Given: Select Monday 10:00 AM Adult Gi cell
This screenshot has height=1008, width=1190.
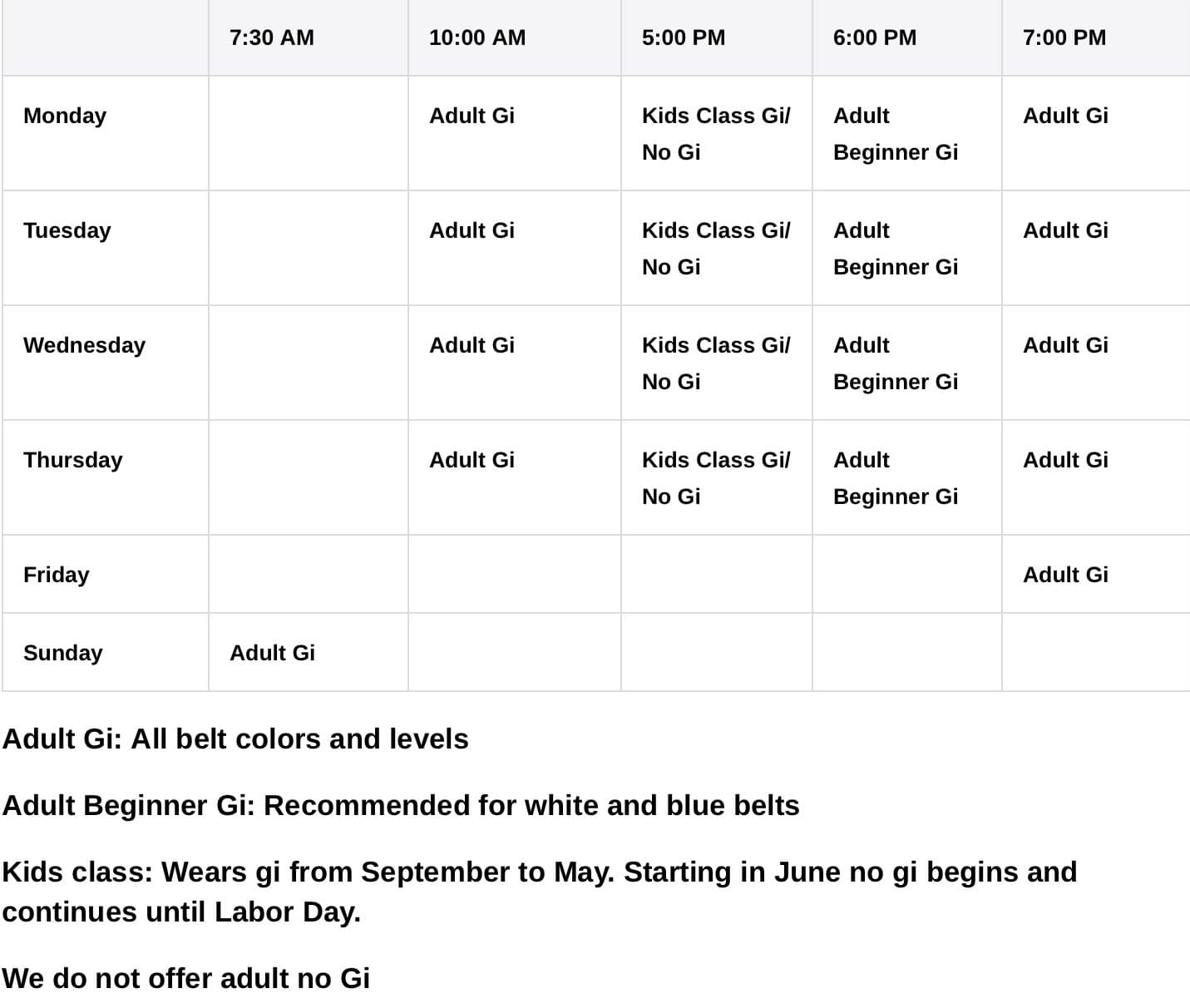Looking at the screenshot, I should pyautogui.click(x=514, y=133).
